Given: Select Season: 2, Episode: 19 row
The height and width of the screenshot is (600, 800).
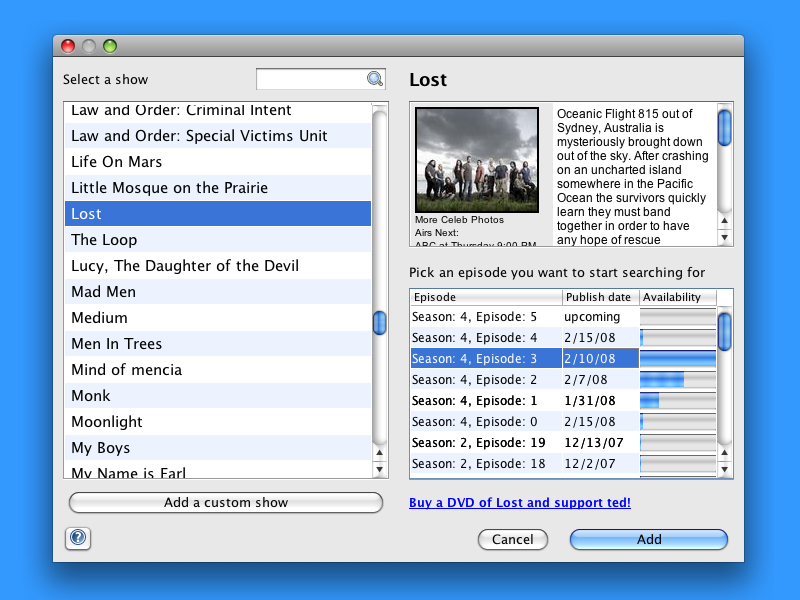Looking at the screenshot, I should tap(563, 442).
